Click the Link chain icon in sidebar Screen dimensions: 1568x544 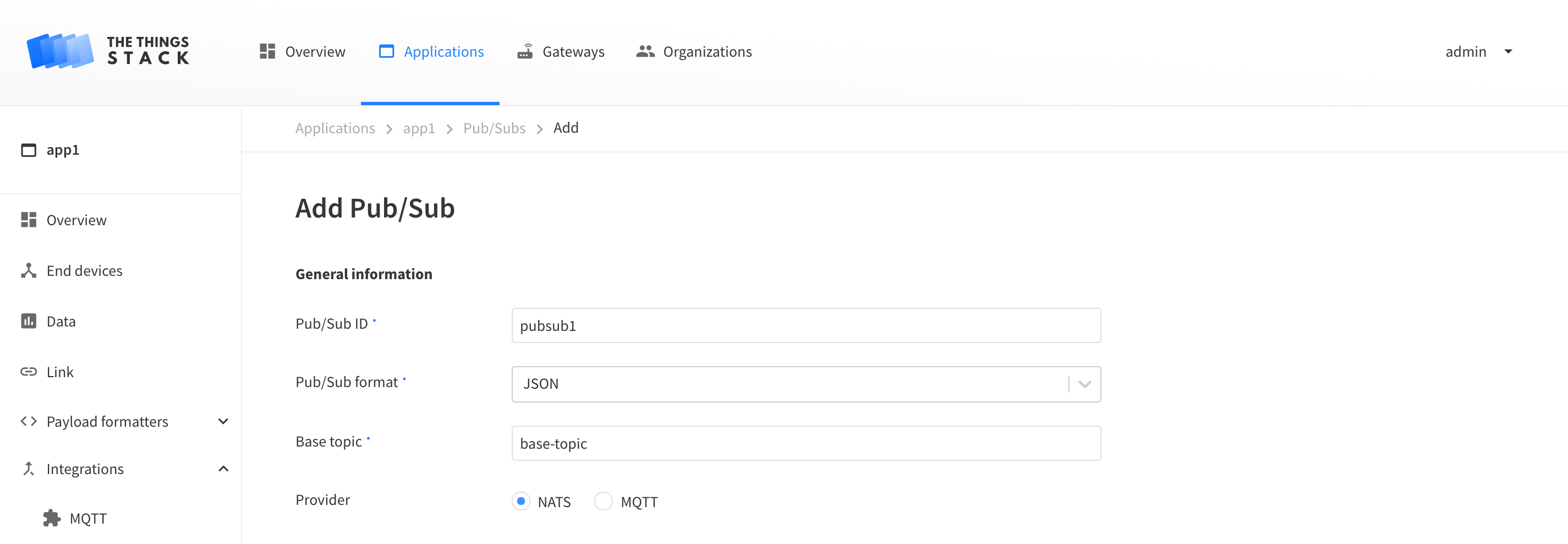tap(29, 372)
